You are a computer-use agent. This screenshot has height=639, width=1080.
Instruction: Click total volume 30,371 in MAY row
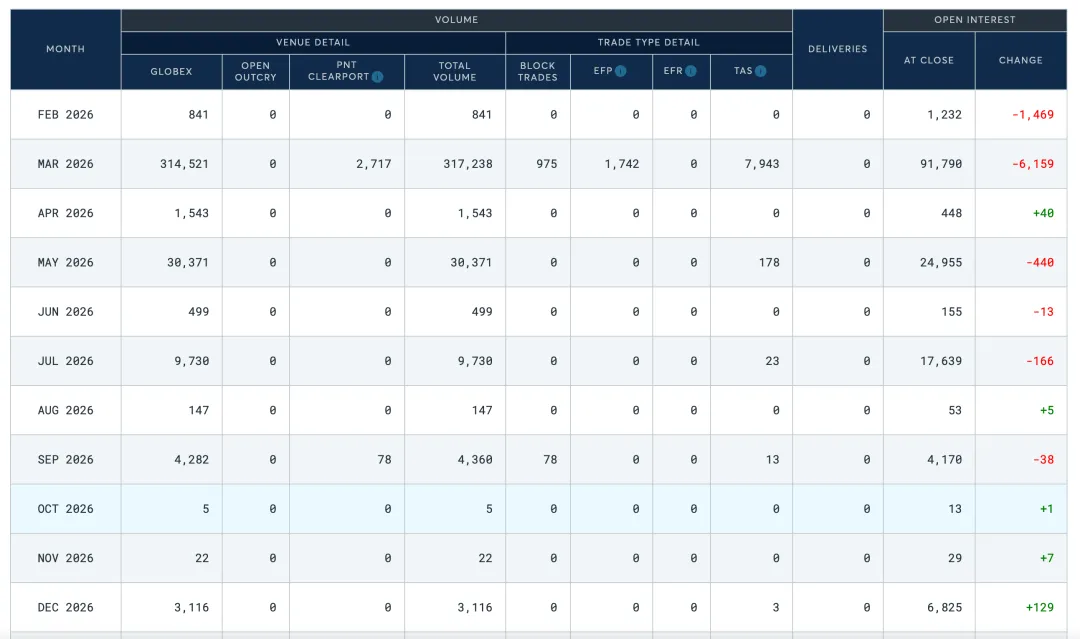coord(471,262)
